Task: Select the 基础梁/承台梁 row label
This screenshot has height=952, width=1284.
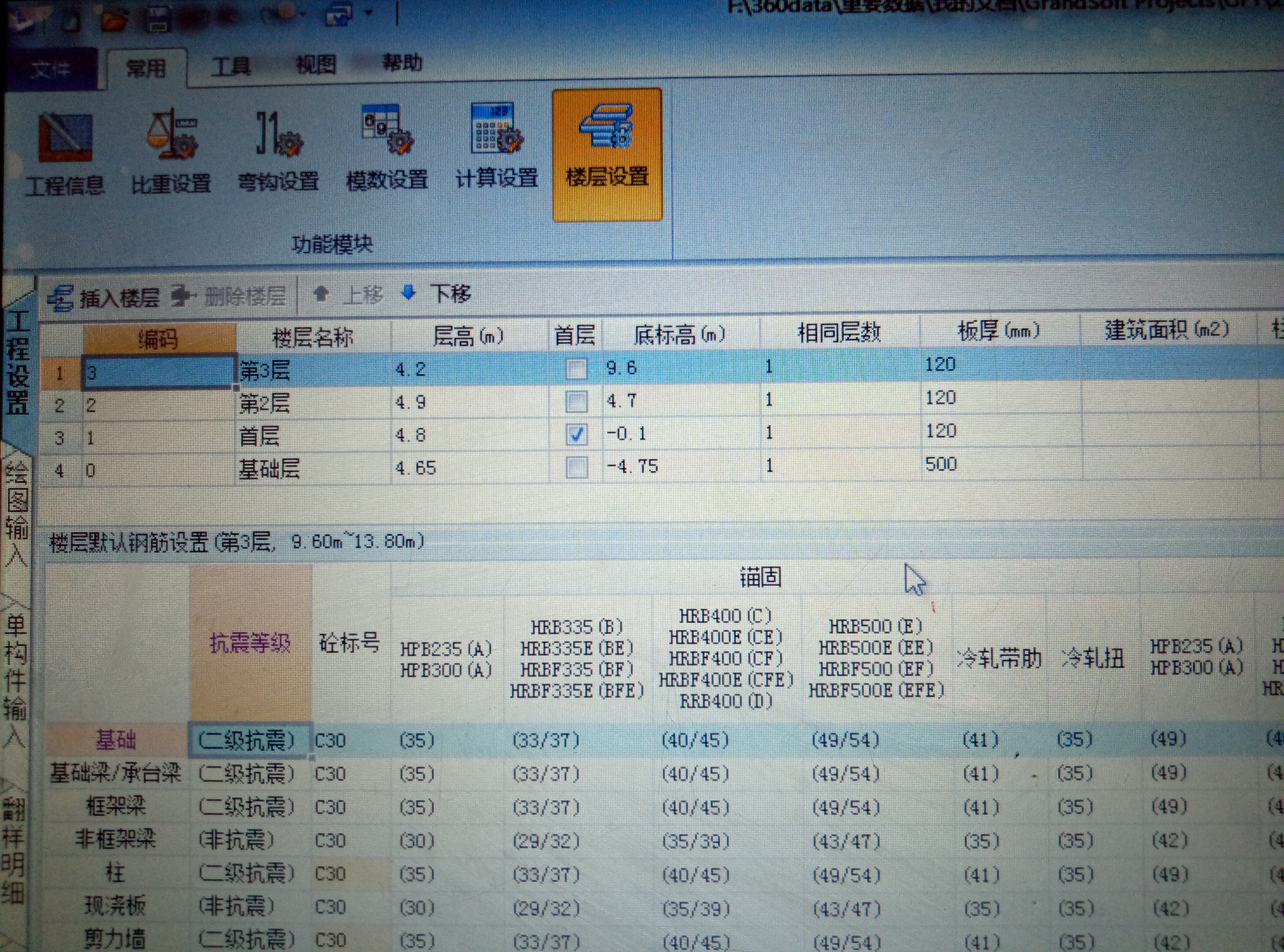Action: click(117, 773)
